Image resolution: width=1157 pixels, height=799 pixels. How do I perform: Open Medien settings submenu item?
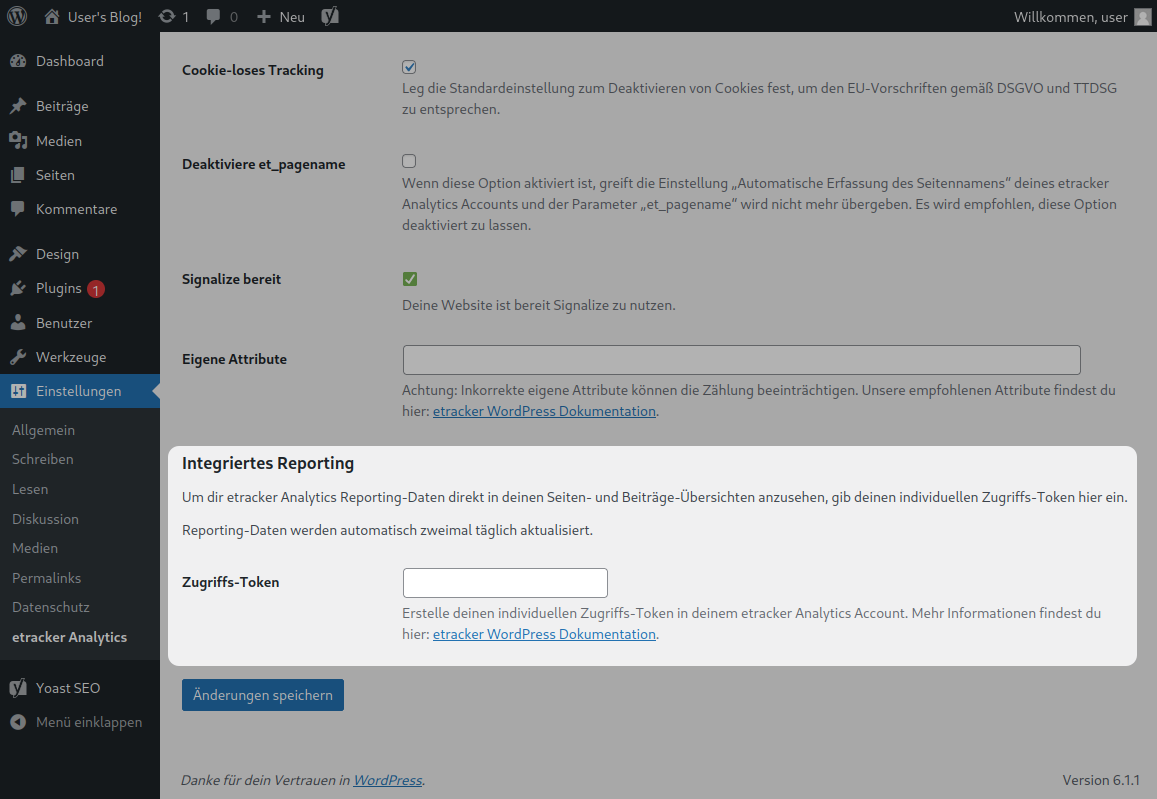tap(35, 548)
